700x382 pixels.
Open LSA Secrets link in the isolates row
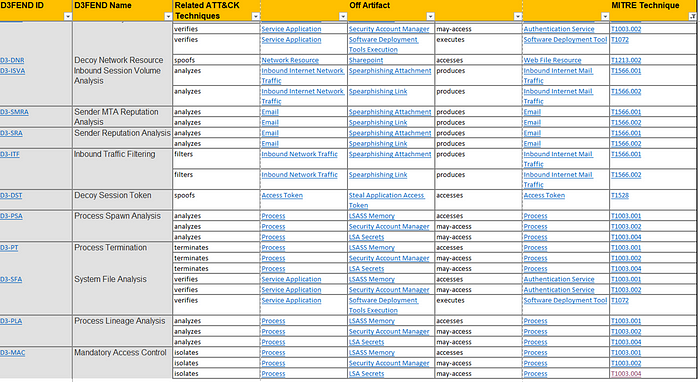[367, 374]
